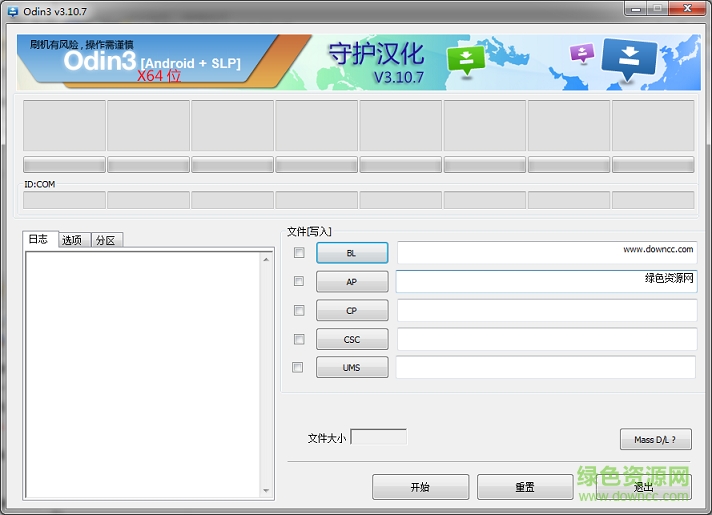This screenshot has width=712, height=515.
Task: Open the 选项 options tab
Action: (x=73, y=240)
